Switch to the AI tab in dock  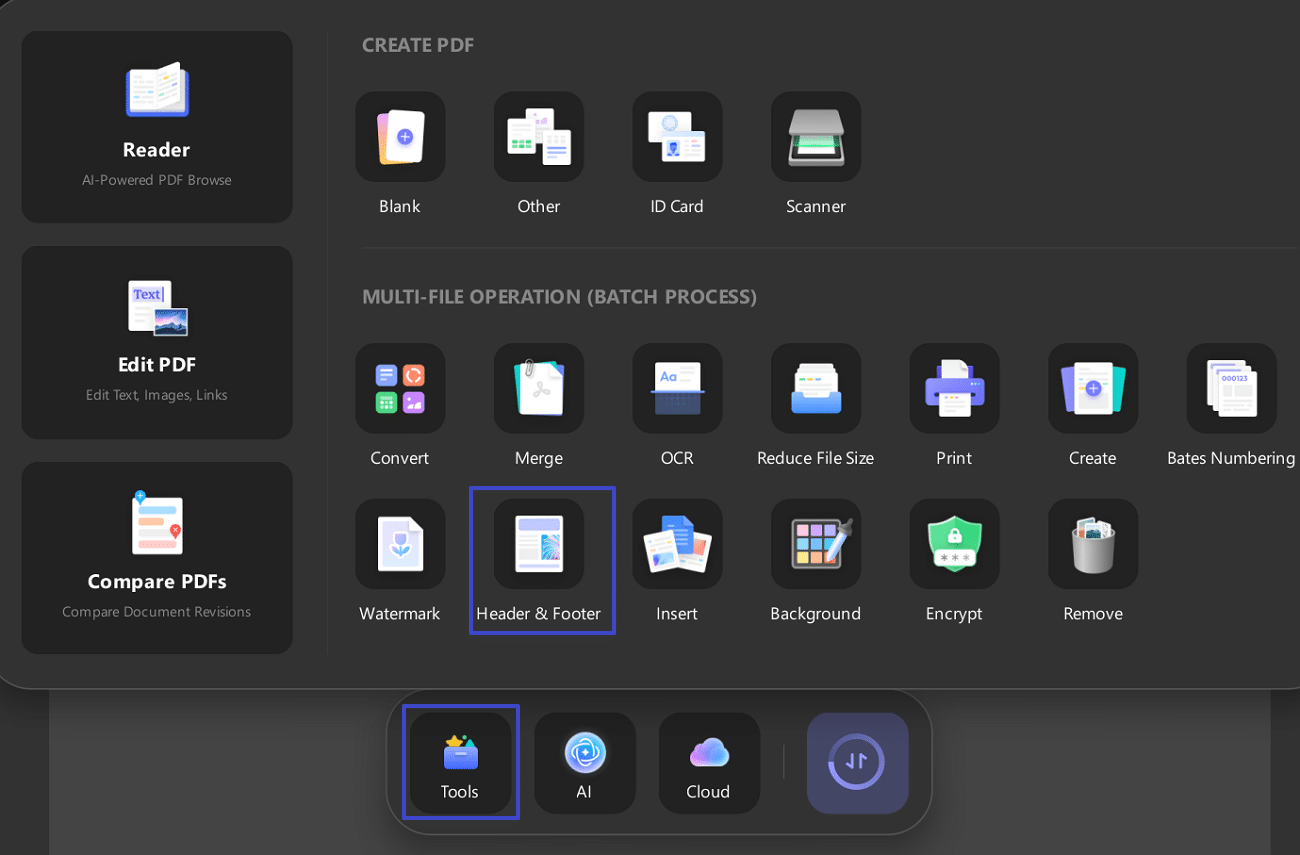(x=585, y=763)
